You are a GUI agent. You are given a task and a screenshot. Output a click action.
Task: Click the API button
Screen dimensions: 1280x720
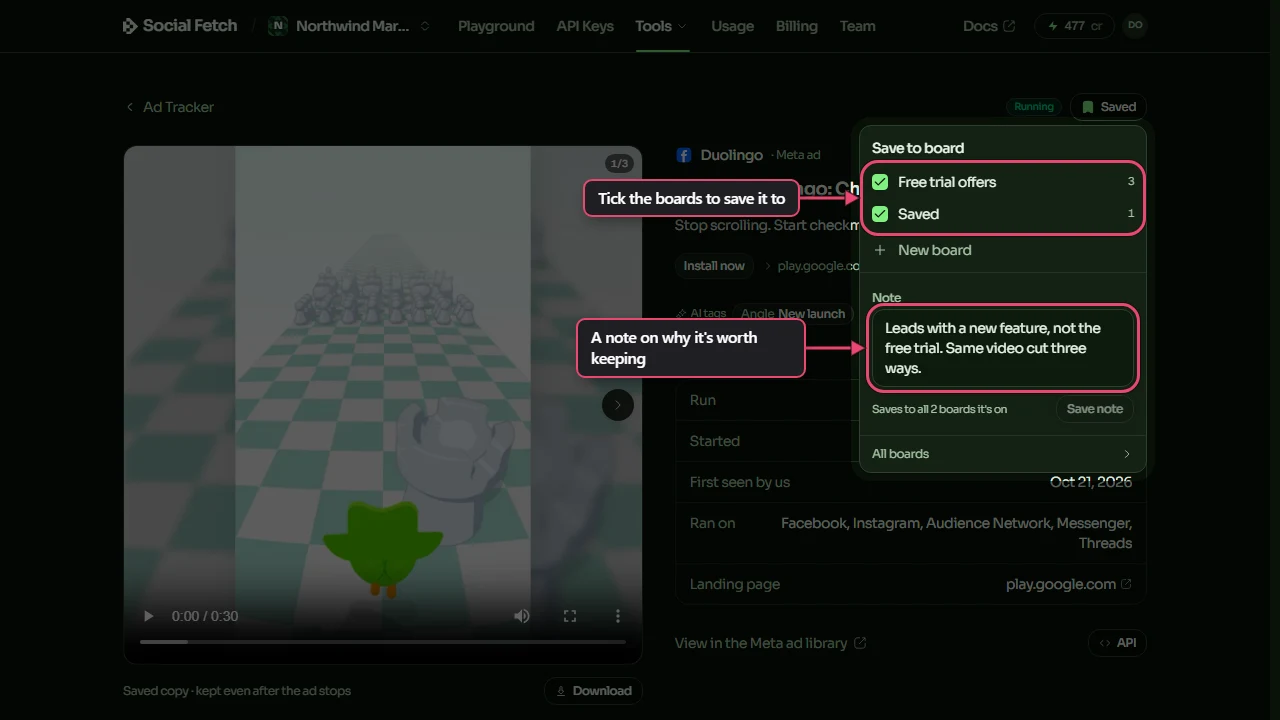coord(1117,643)
